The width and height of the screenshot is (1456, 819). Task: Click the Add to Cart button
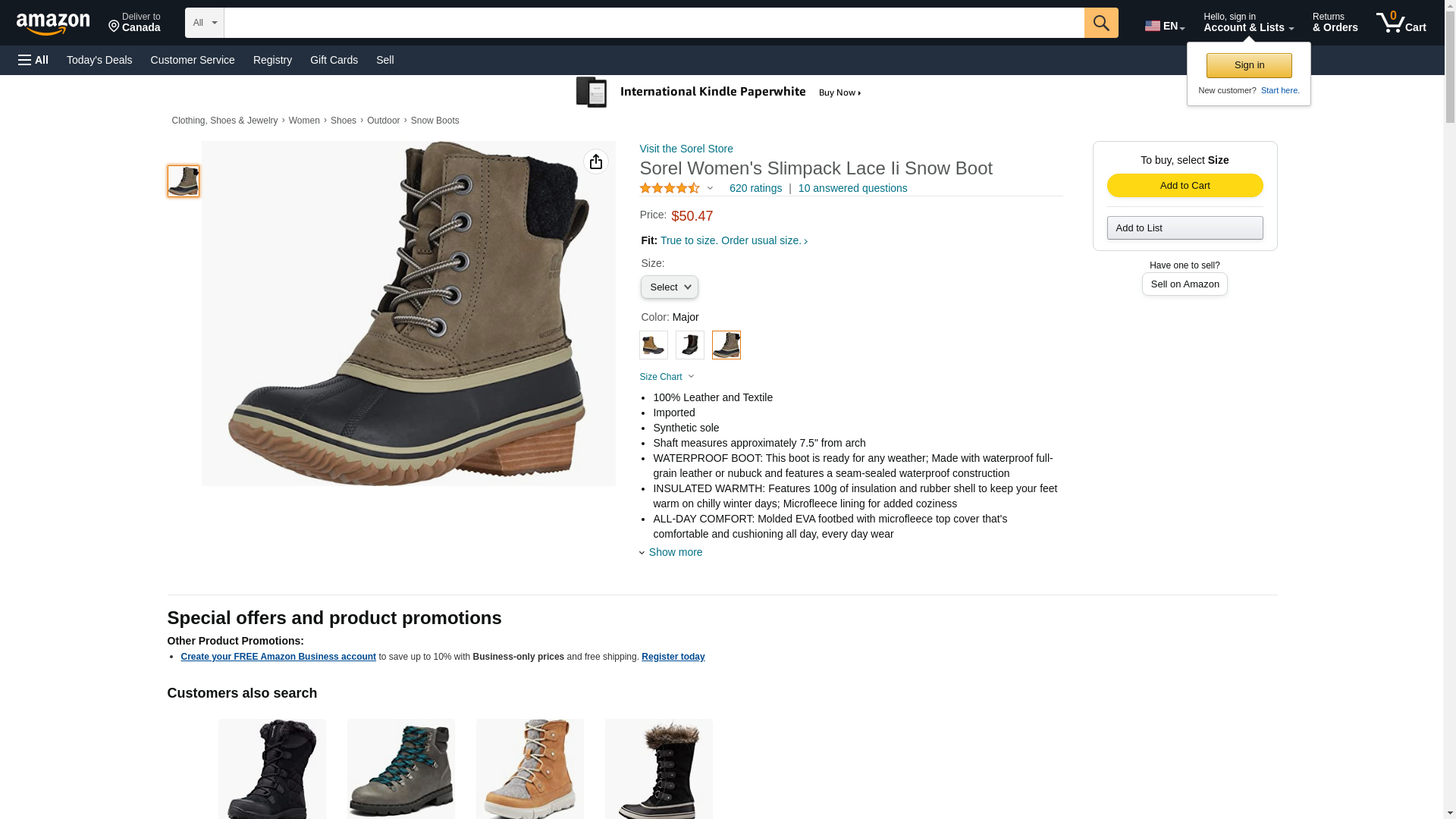coord(1185,186)
